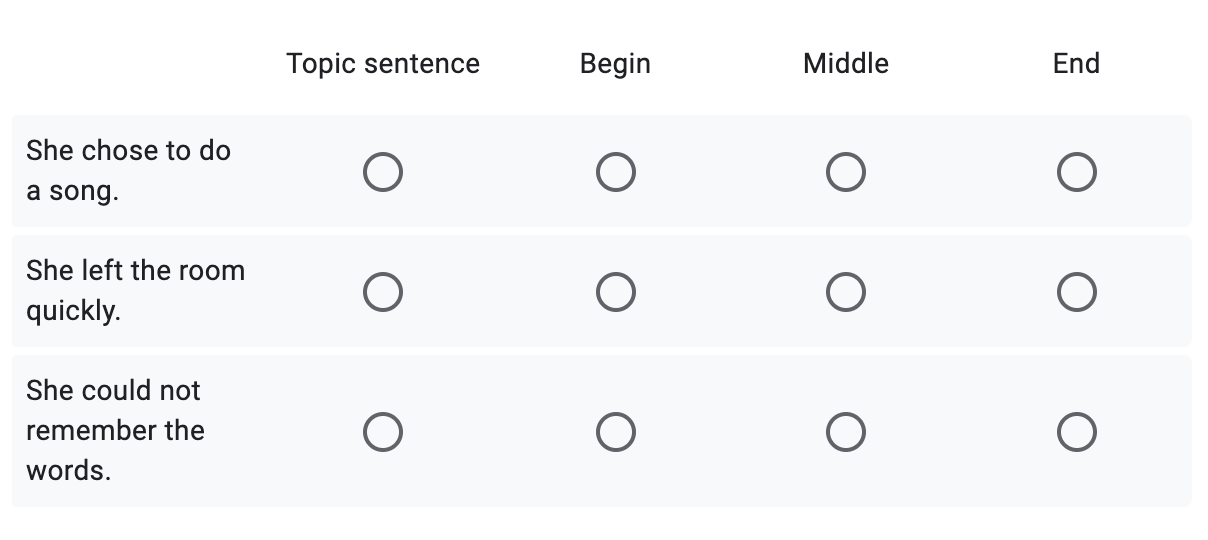Click the 'She could not remember the words.' label
This screenshot has width=1208, height=540.
tap(115, 430)
